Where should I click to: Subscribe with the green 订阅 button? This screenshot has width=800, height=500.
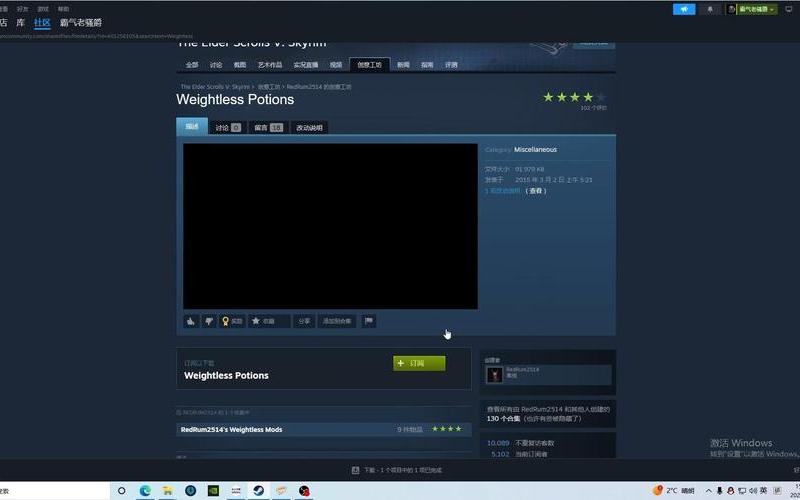(419, 363)
